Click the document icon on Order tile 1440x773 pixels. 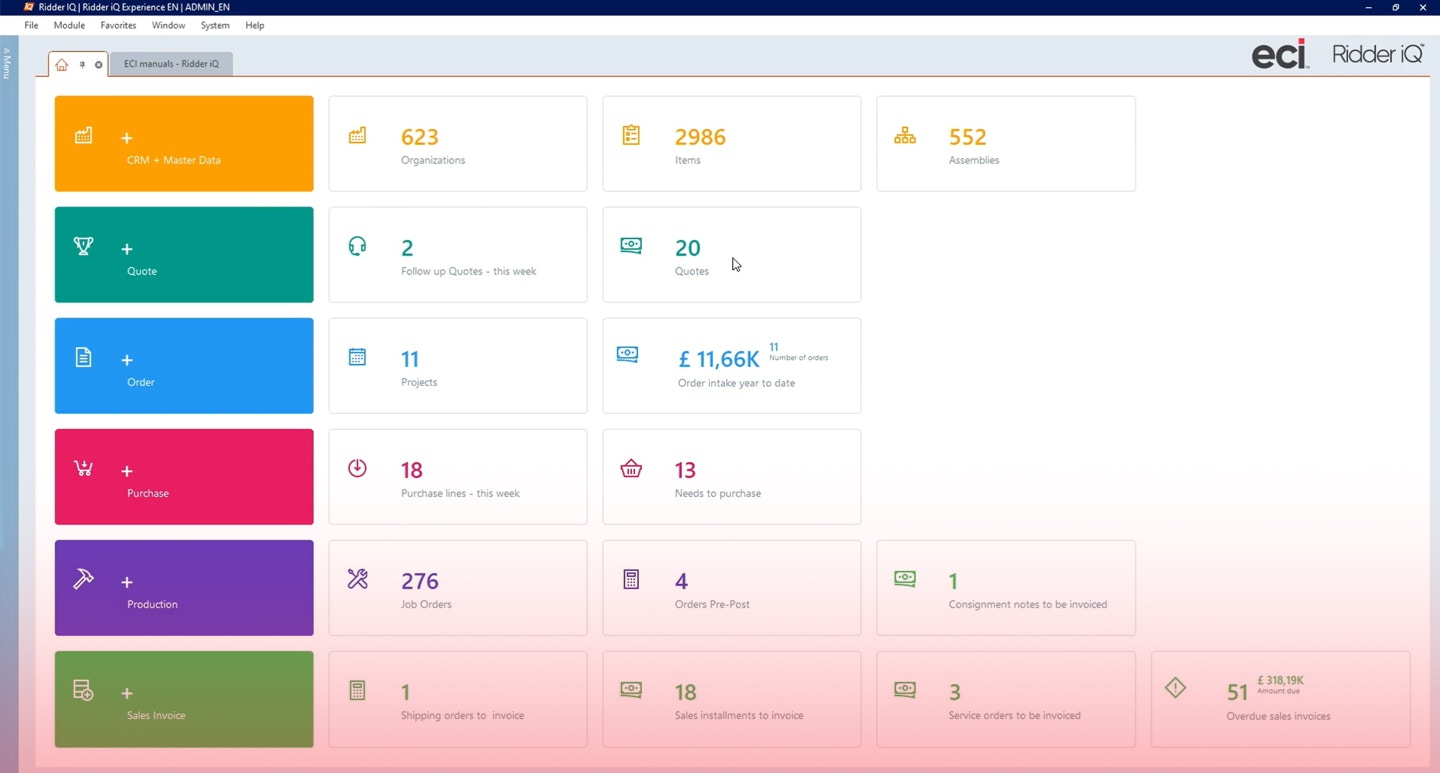click(x=84, y=357)
